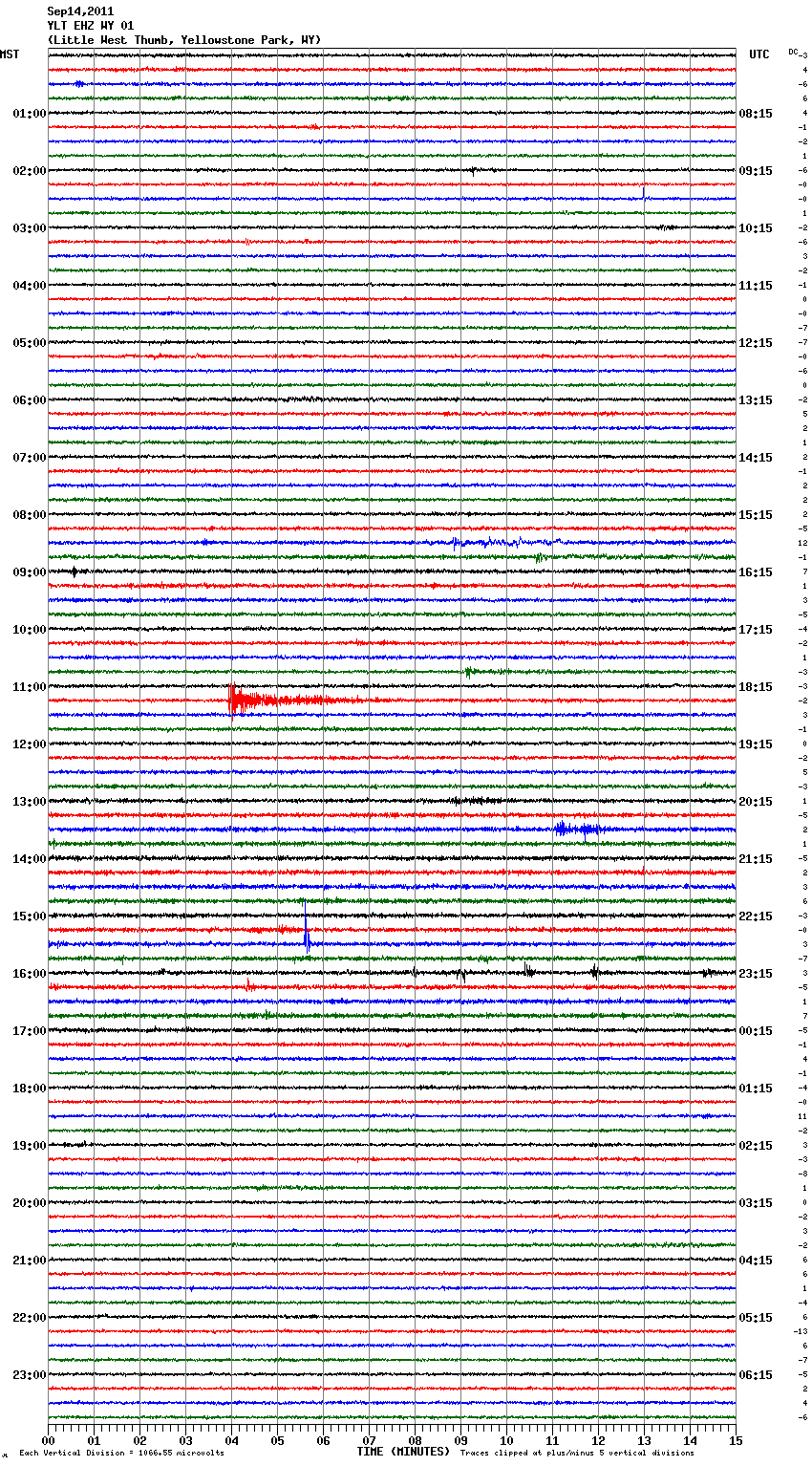Click the 03:15 UTC time label
The width and height of the screenshot is (812, 1466).
tap(756, 1203)
